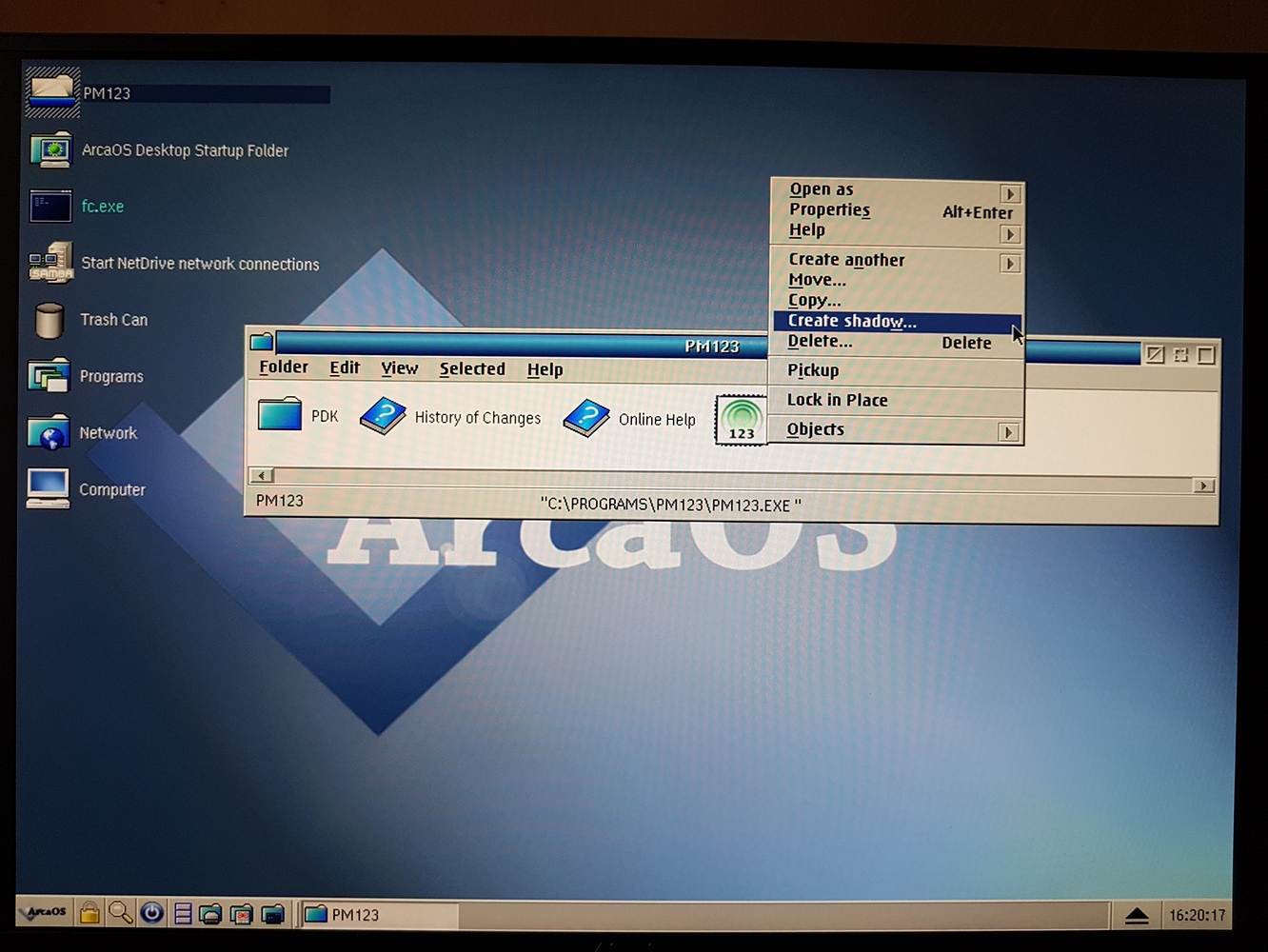The width and height of the screenshot is (1268, 952).
Task: Click the window list icon in taskbar
Action: pos(183,914)
